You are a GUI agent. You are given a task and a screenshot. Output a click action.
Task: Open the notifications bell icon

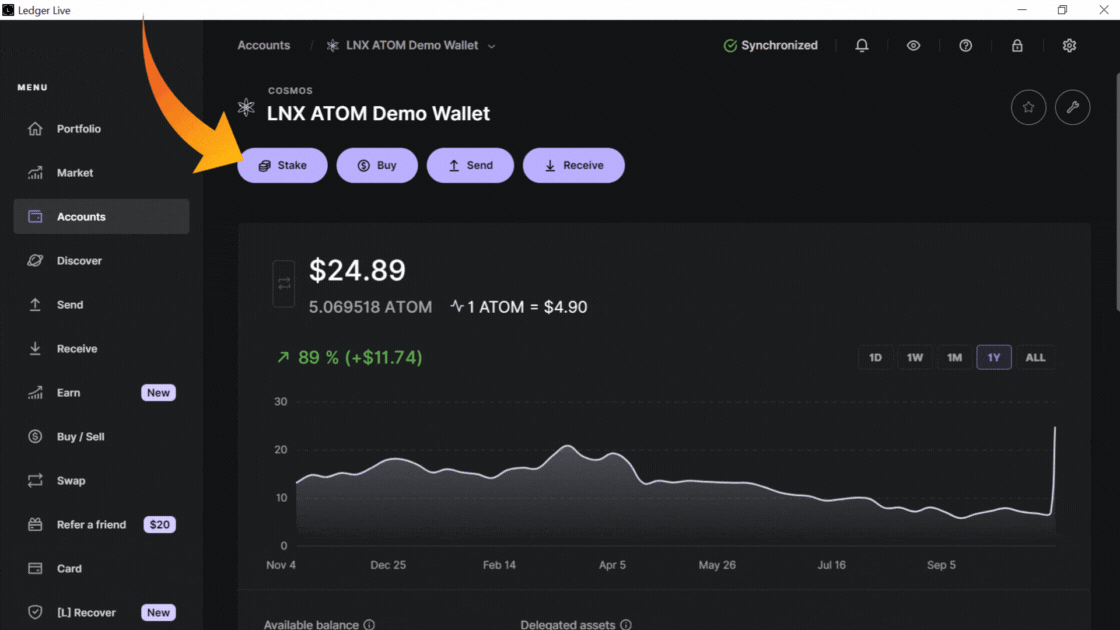point(862,46)
